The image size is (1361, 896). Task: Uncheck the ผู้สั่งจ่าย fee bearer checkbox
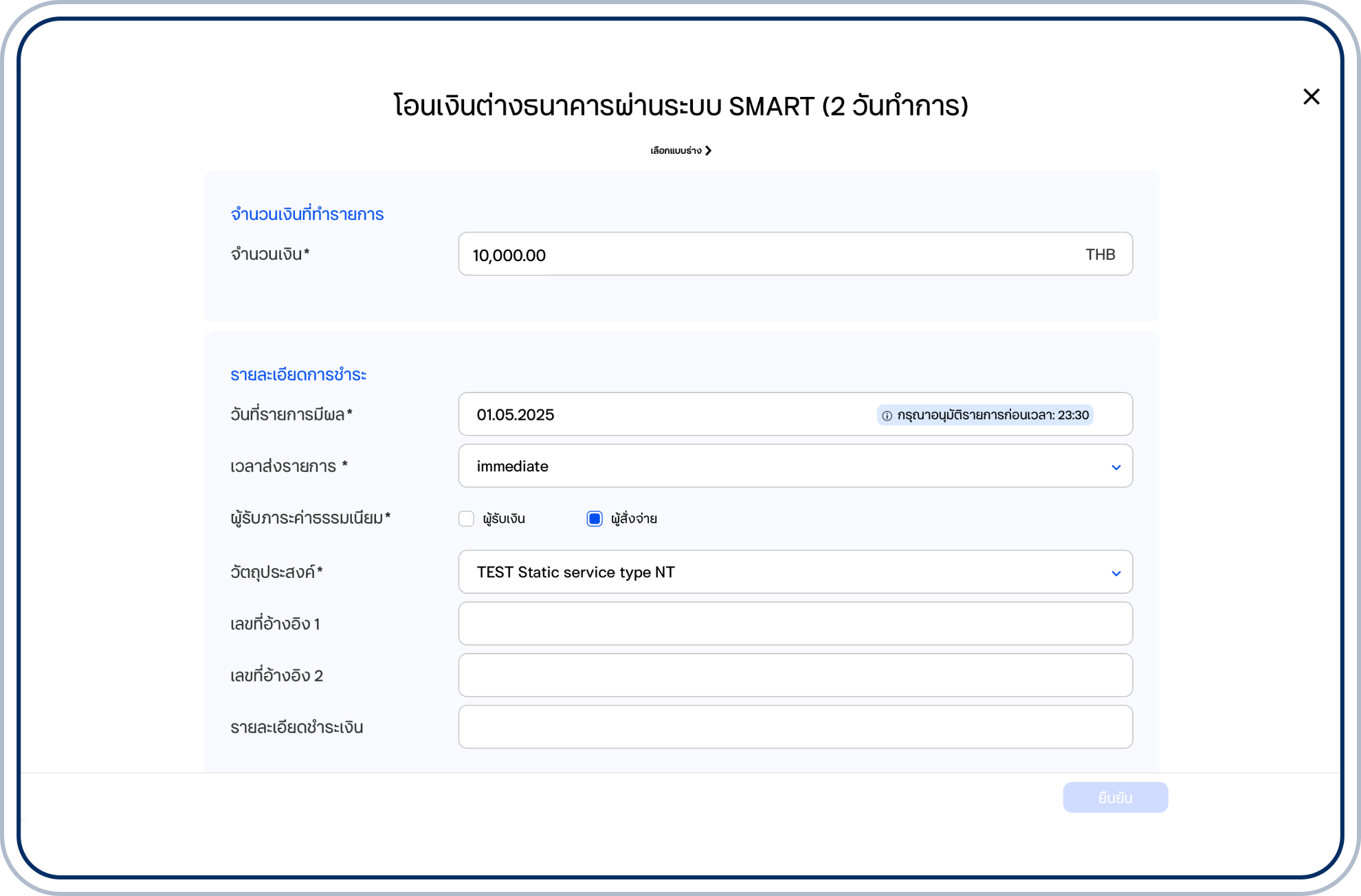595,519
